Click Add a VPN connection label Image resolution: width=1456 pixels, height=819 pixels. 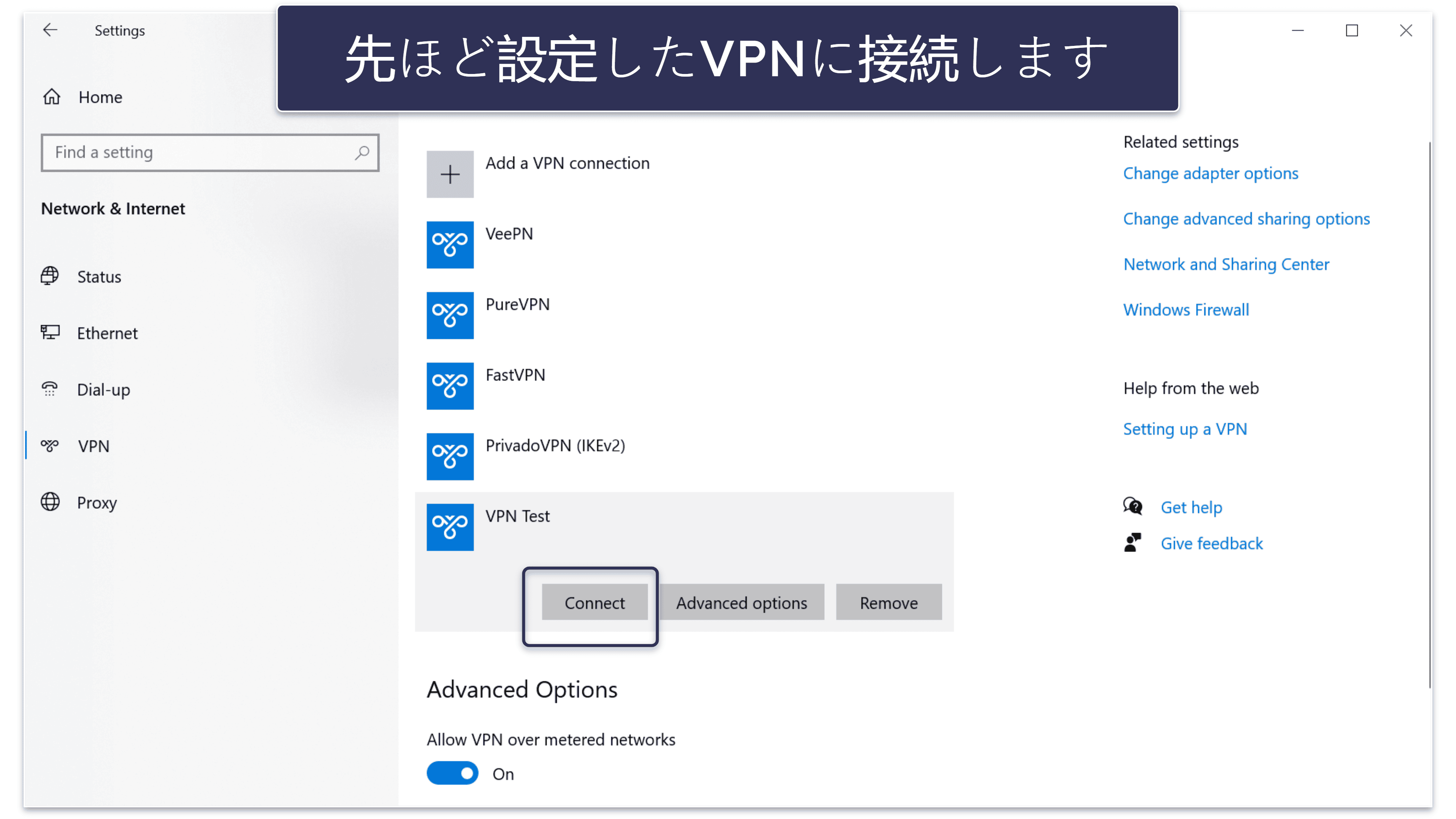tap(568, 163)
